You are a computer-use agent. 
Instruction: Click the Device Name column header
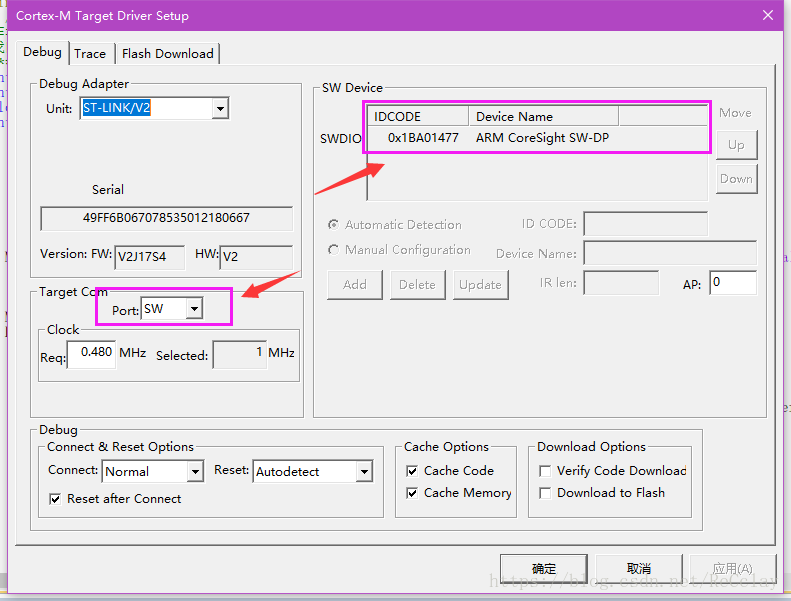click(x=544, y=117)
